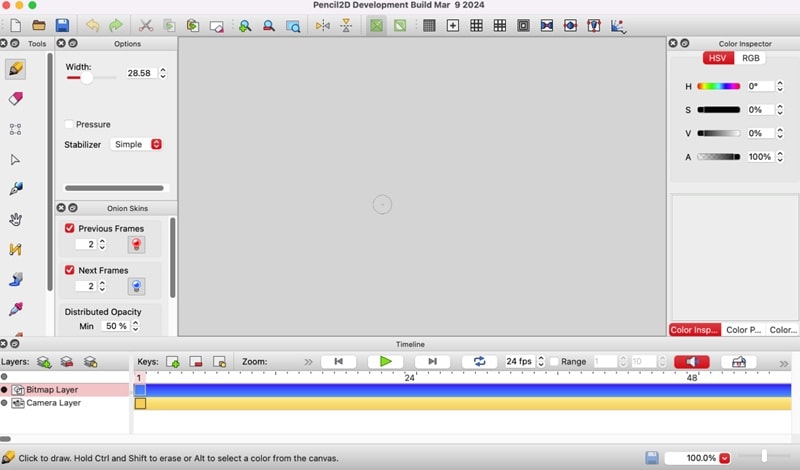The image size is (800, 470).
Task: Enable the Range playback checkbox
Action: pos(554,361)
